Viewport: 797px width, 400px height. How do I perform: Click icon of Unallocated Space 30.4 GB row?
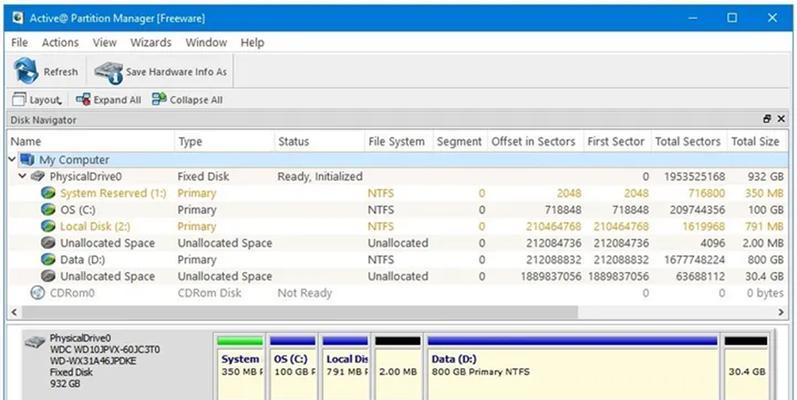[x=48, y=276]
